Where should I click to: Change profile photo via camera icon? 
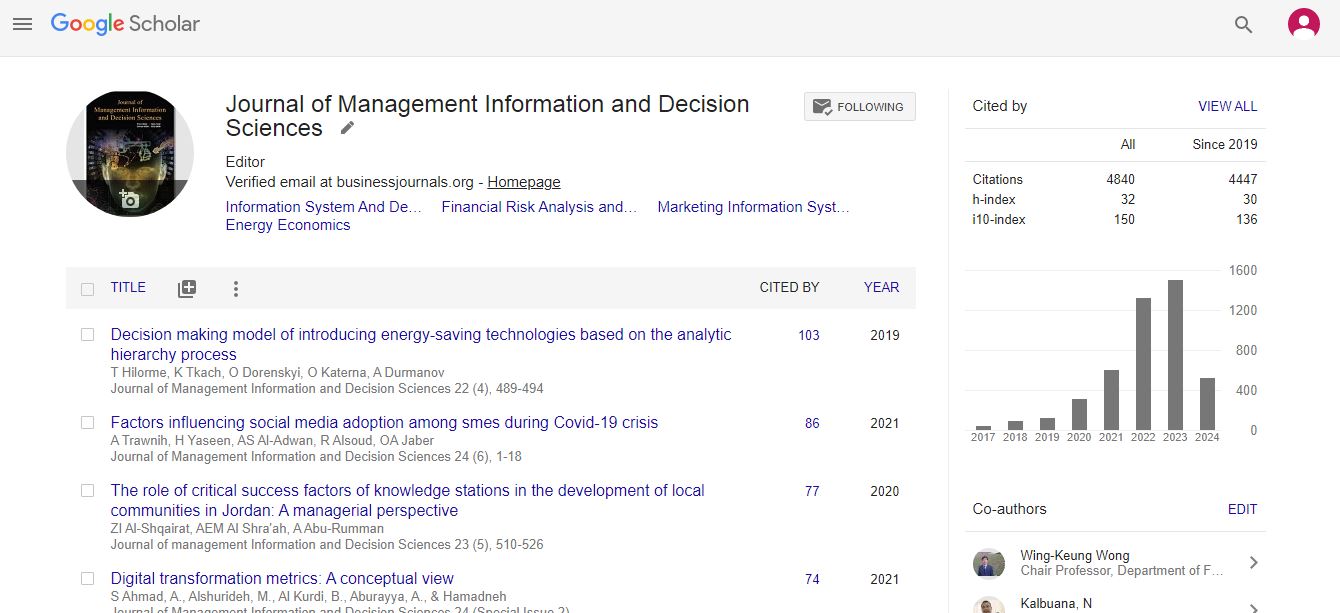(x=128, y=199)
